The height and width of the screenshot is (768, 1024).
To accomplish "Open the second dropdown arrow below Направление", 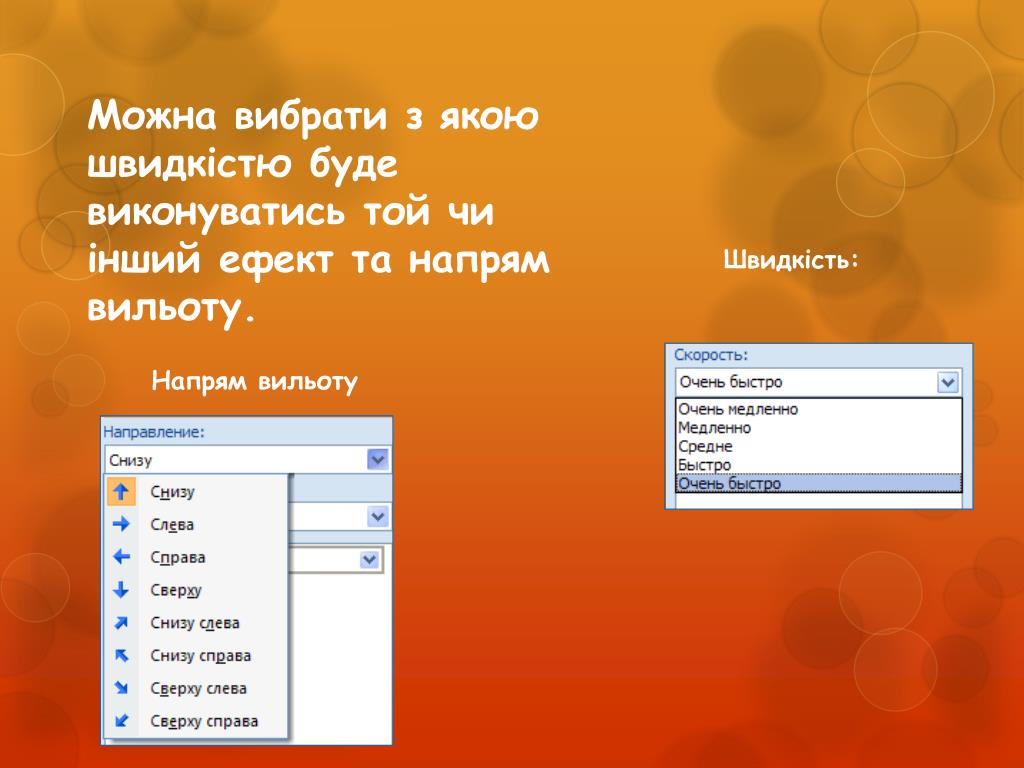I will 377,517.
